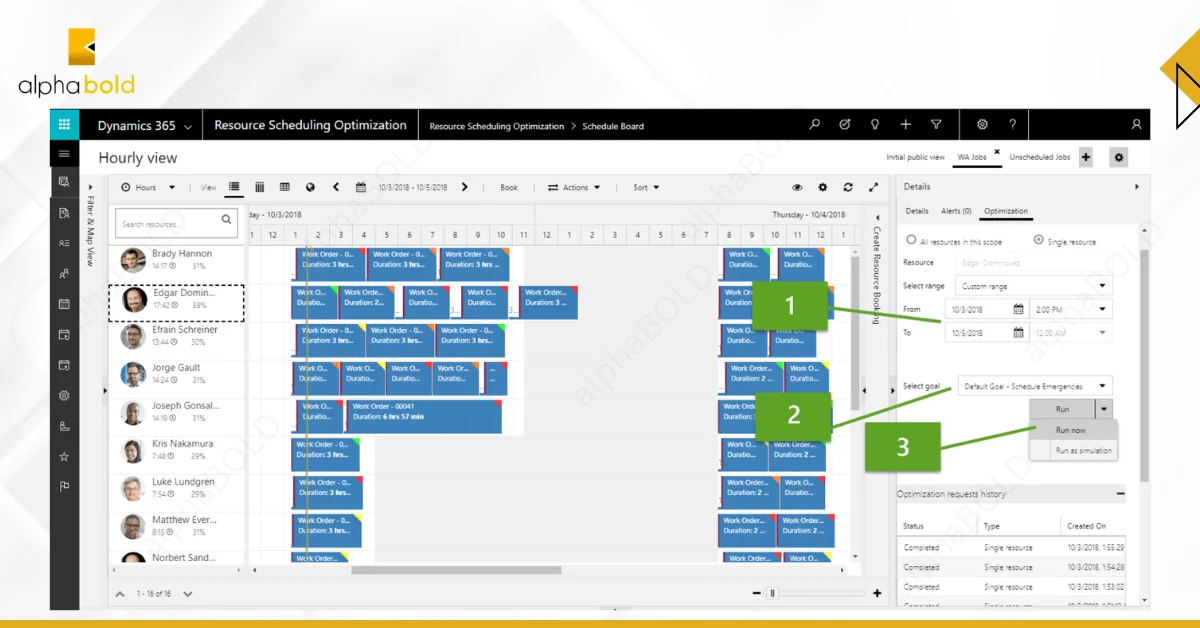Open the calendar date picker in toolbar
The image size is (1200, 628).
(361, 187)
